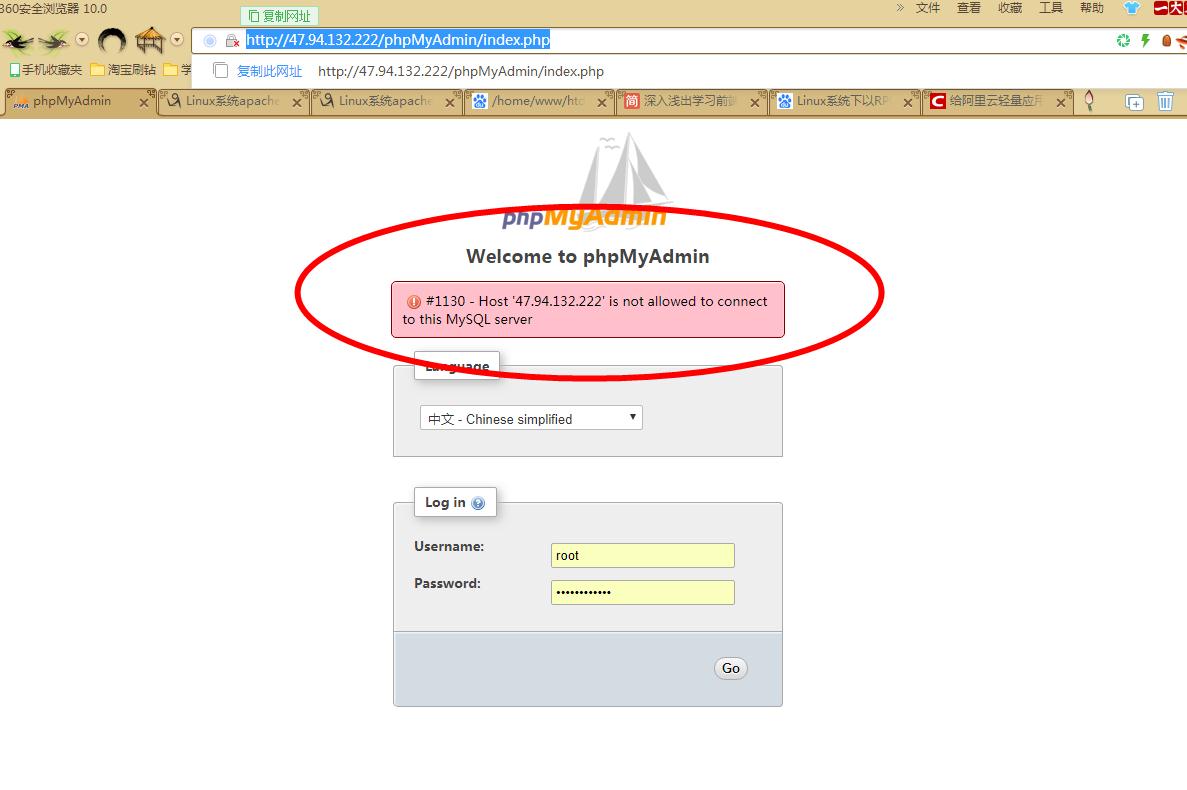Click the 复制网址 tooltip button

(280, 16)
